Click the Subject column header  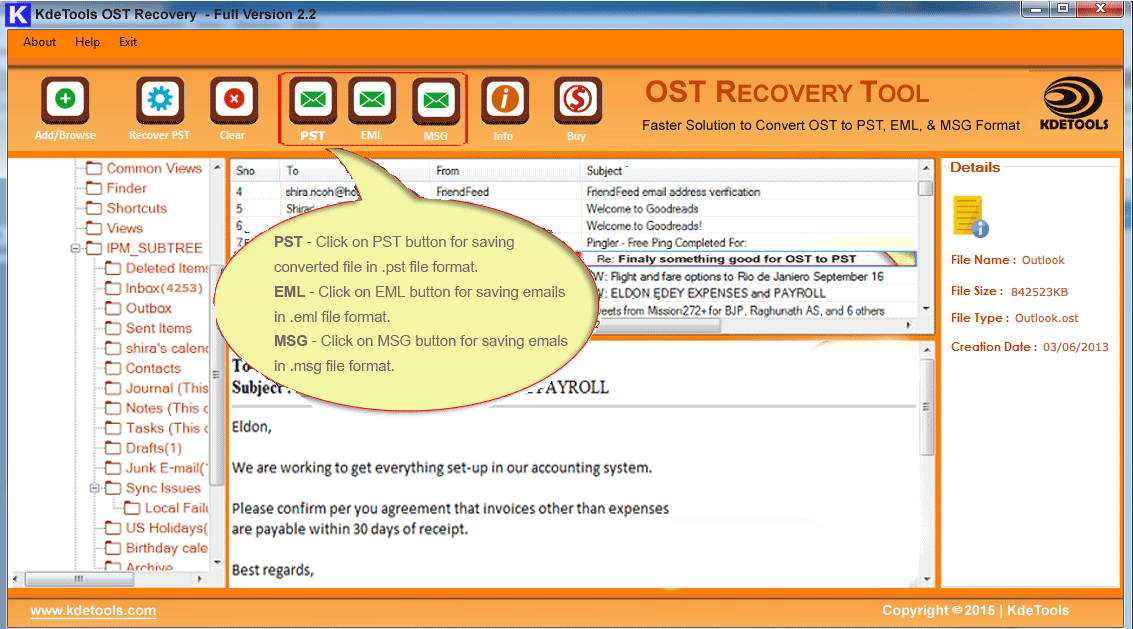(x=603, y=171)
